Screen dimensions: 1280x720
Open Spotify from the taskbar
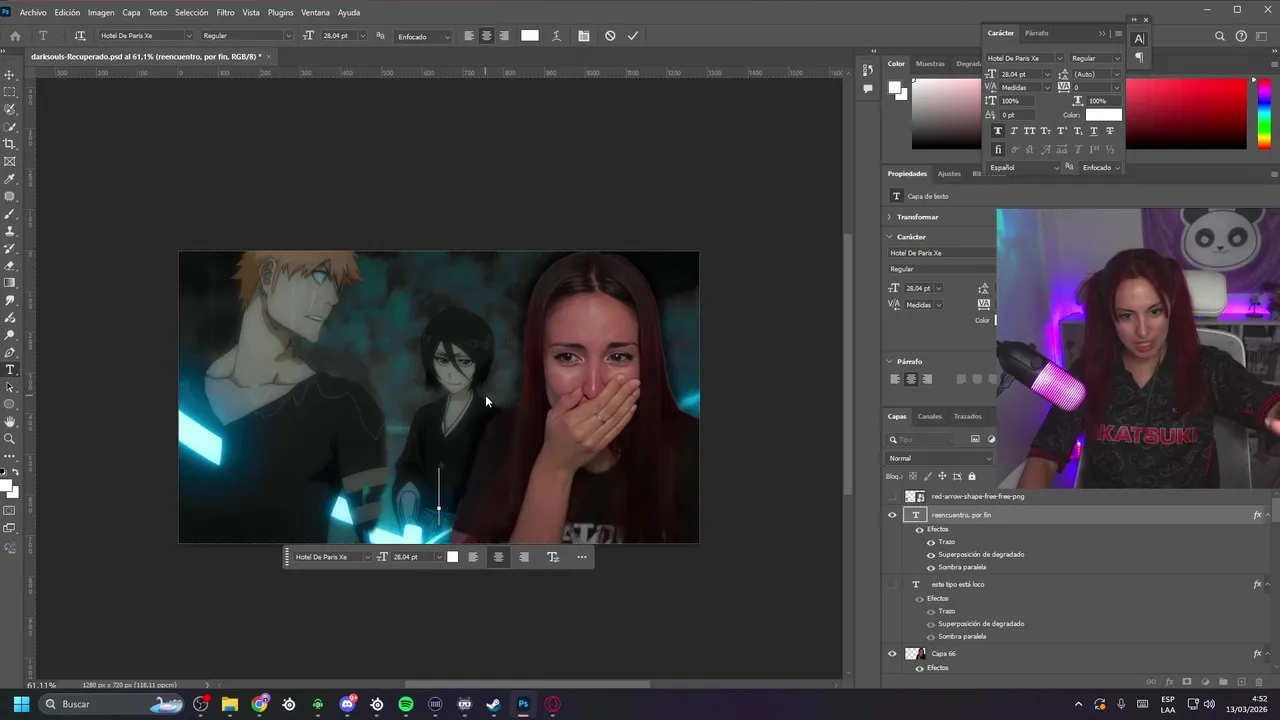(406, 704)
